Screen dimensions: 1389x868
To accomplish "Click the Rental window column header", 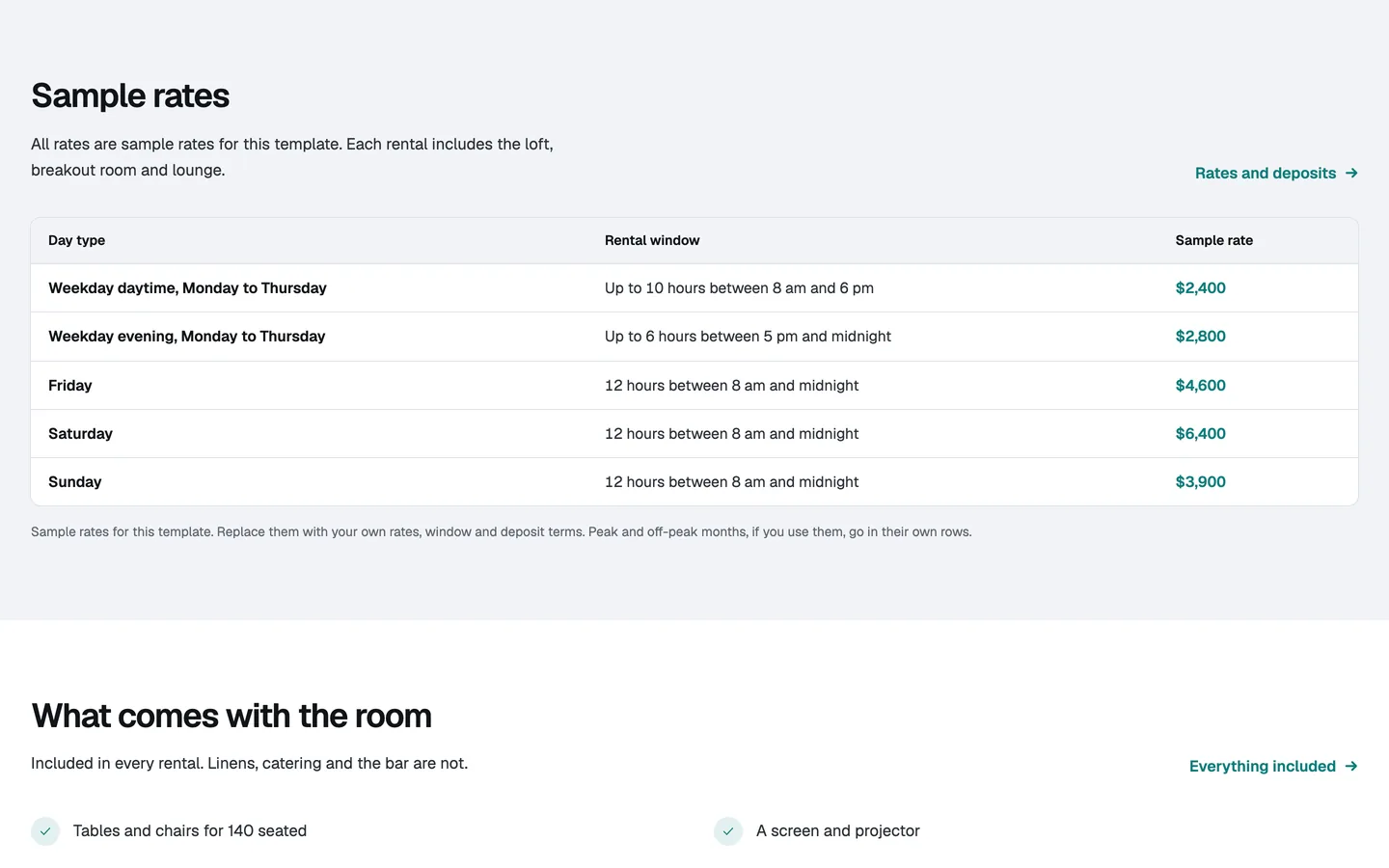I will click(x=652, y=240).
